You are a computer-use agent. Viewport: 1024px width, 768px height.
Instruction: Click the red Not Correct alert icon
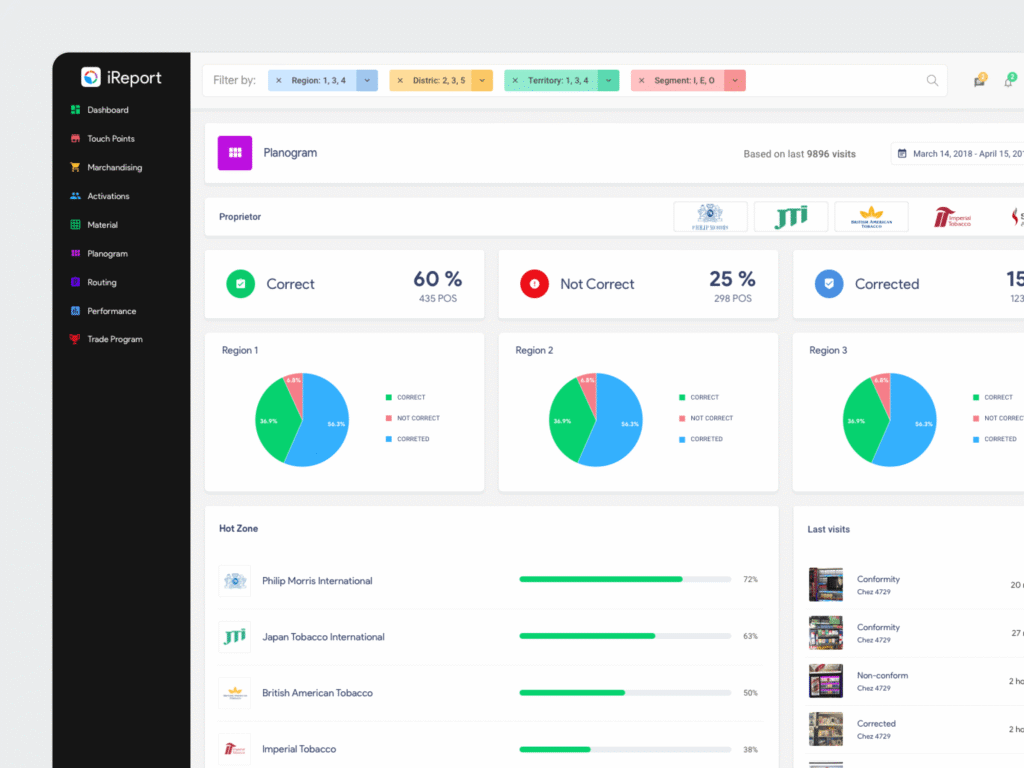[x=534, y=284]
